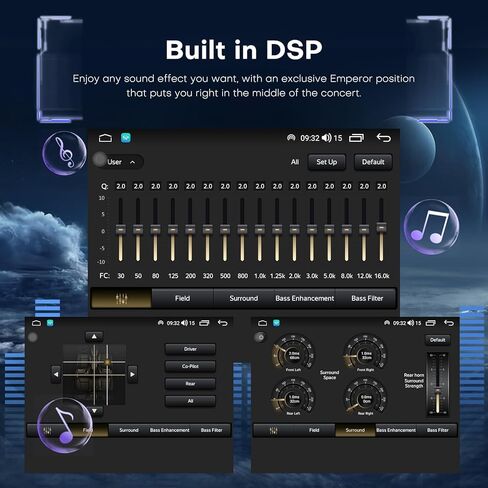Select the Driver listening position
Image resolution: width=488 pixels, height=488 pixels.
click(x=190, y=349)
